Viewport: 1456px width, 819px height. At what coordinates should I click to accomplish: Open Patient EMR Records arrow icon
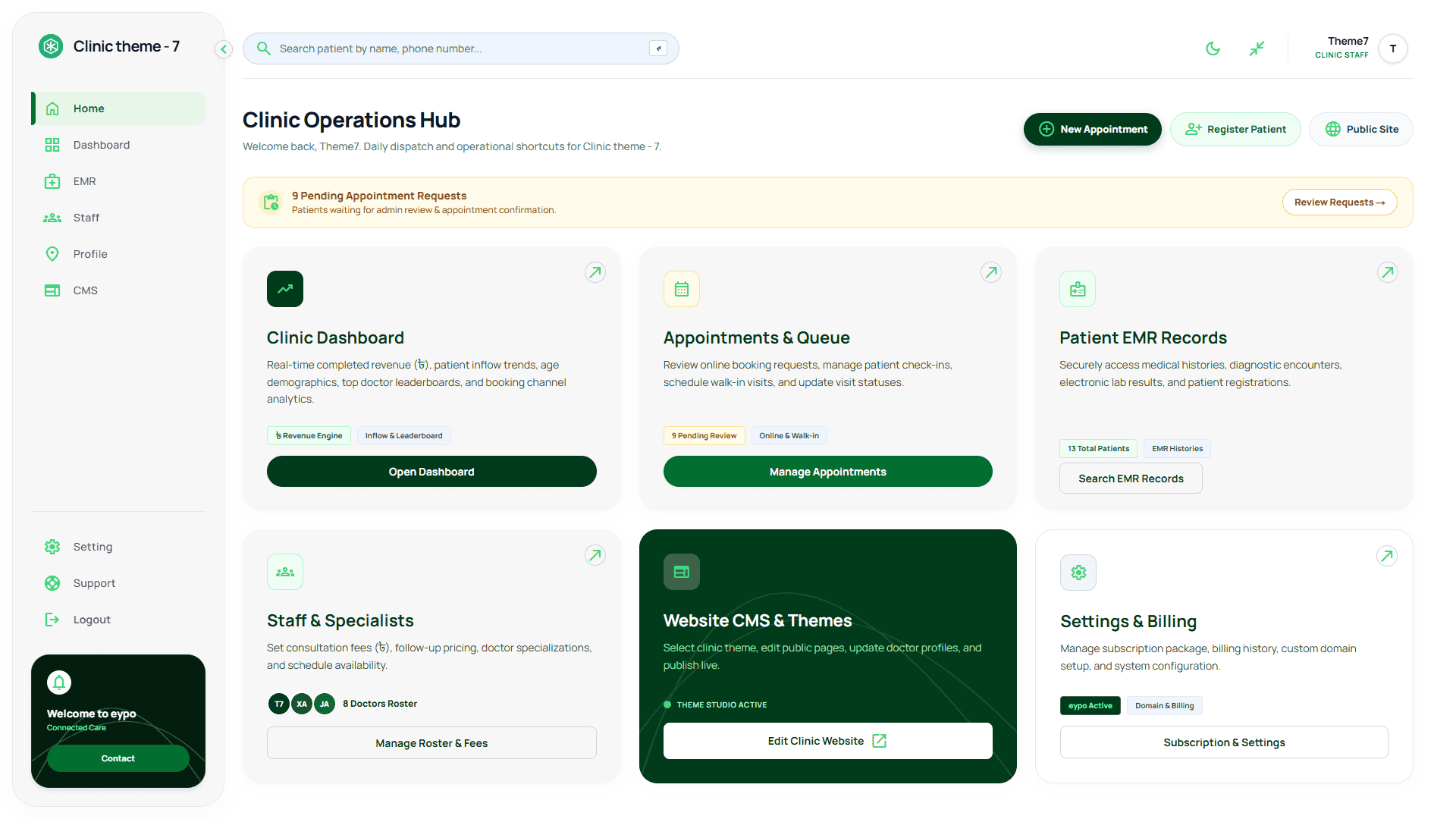pos(1388,272)
